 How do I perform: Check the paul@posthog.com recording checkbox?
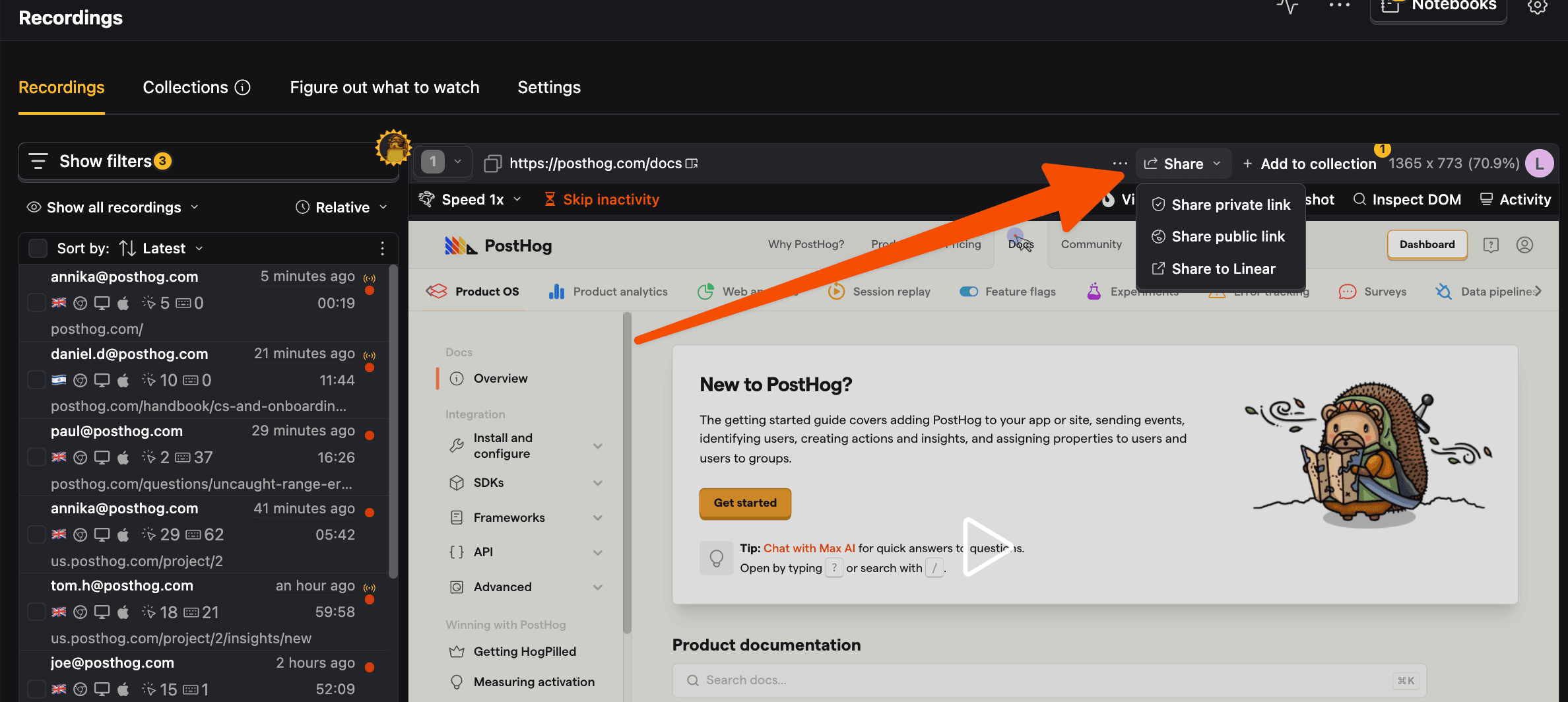pos(36,457)
